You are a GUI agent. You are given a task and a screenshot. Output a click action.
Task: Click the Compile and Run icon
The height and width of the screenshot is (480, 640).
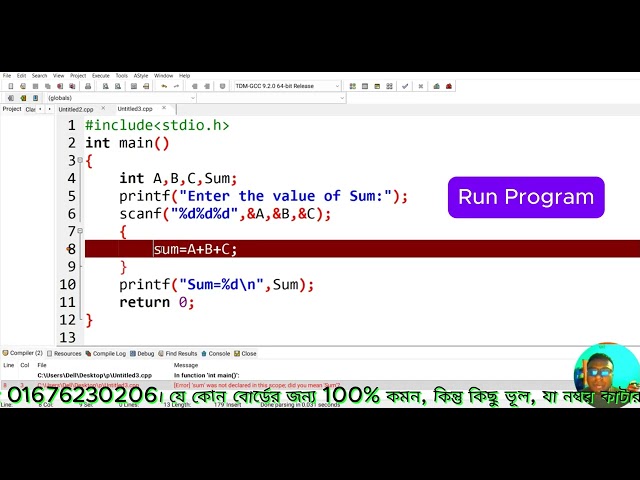tap(377, 86)
